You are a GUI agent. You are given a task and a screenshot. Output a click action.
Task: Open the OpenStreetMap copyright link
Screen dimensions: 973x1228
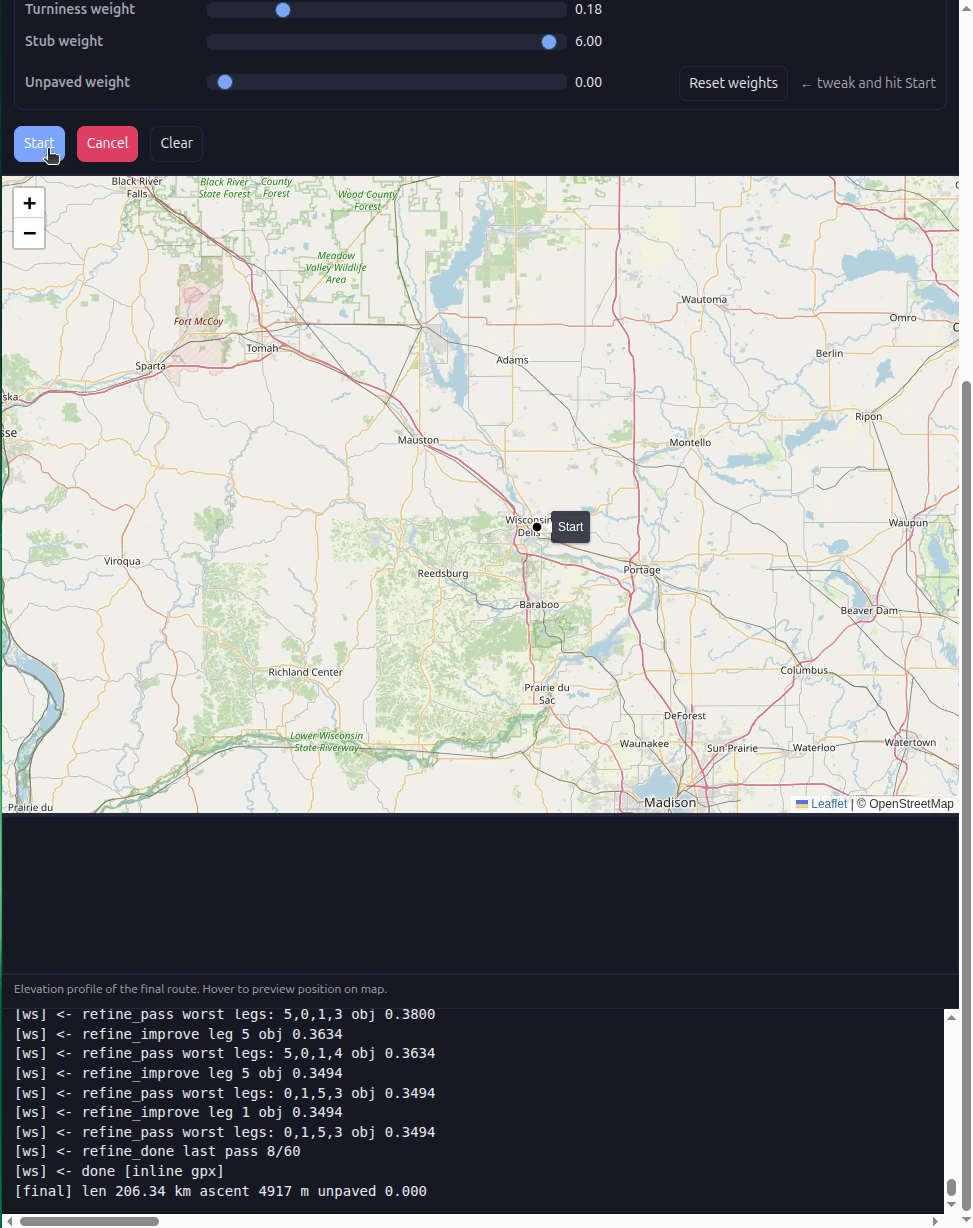pyautogui.click(x=911, y=804)
